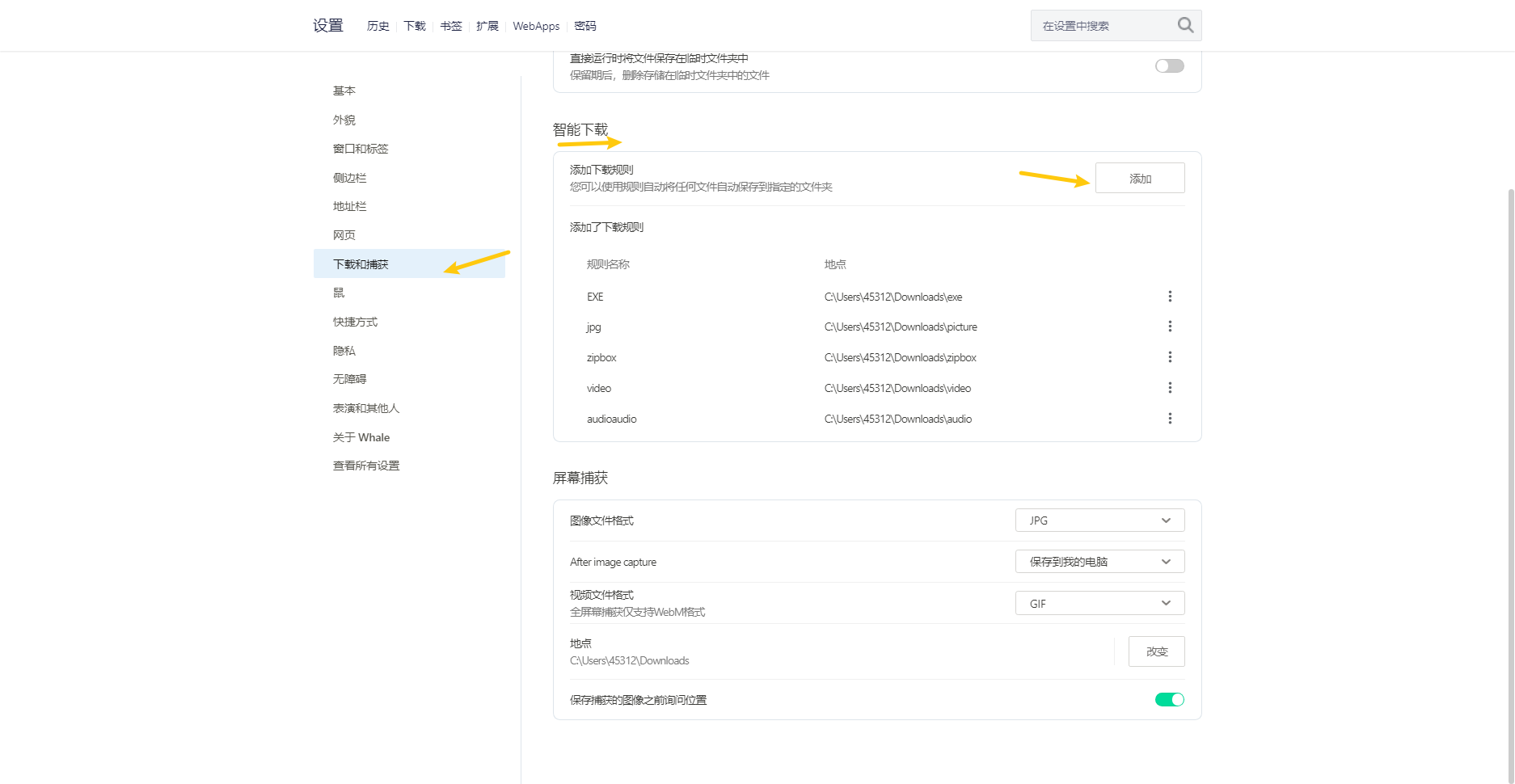The height and width of the screenshot is (784, 1515).
Task: Click the 添加 button to add rule
Action: coord(1140,179)
